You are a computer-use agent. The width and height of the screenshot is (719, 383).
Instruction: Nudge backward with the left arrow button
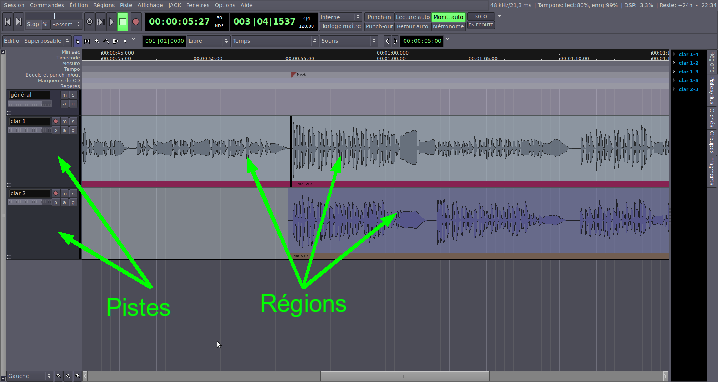tap(387, 41)
